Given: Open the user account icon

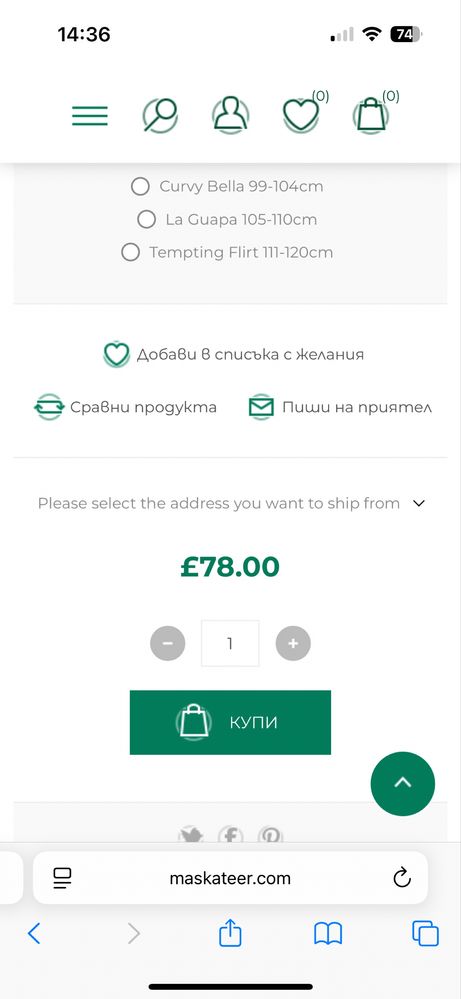Looking at the screenshot, I should click(x=230, y=115).
